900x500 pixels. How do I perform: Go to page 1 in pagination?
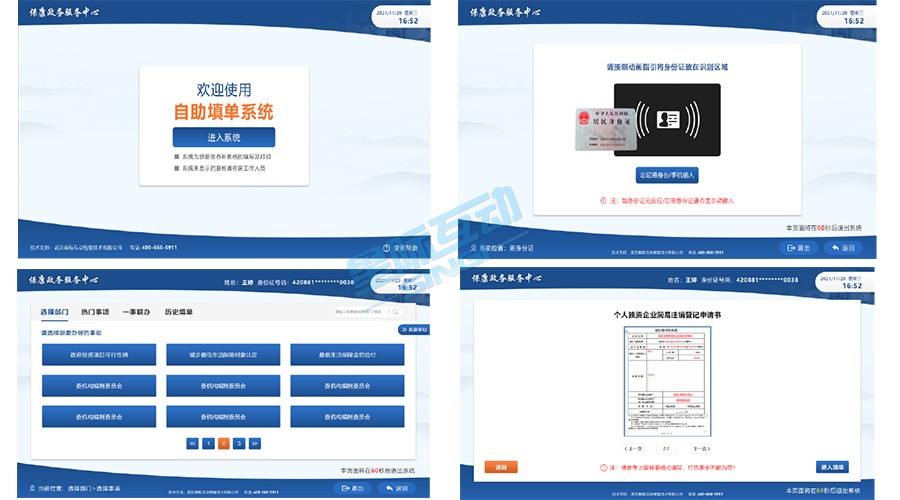(208, 443)
